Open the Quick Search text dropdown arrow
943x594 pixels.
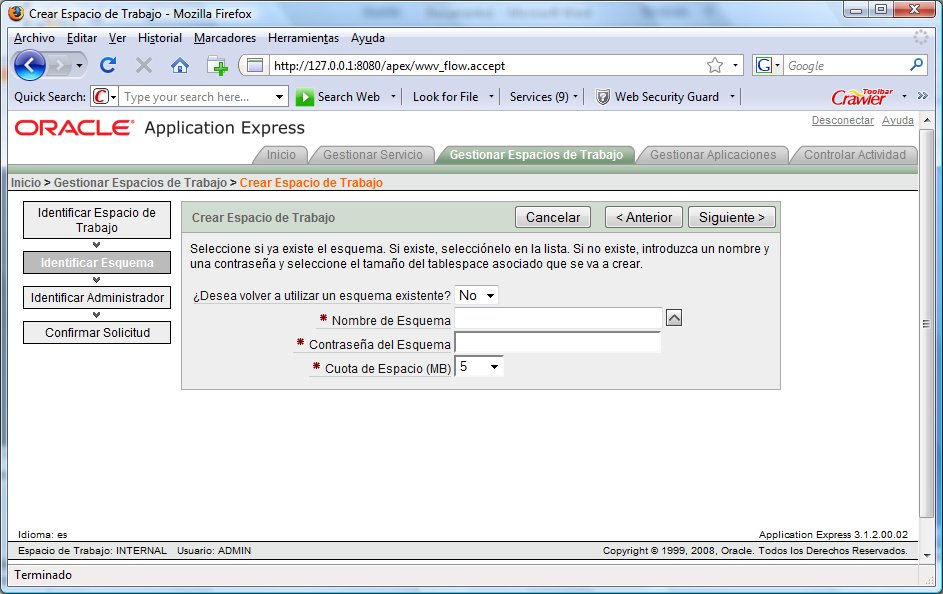click(280, 97)
